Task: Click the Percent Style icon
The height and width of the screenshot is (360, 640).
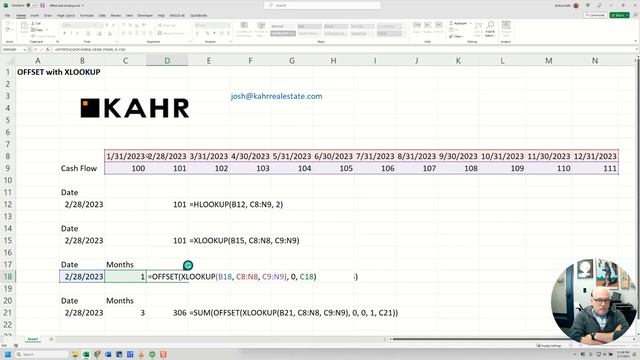Action: pyautogui.click(x=207, y=33)
